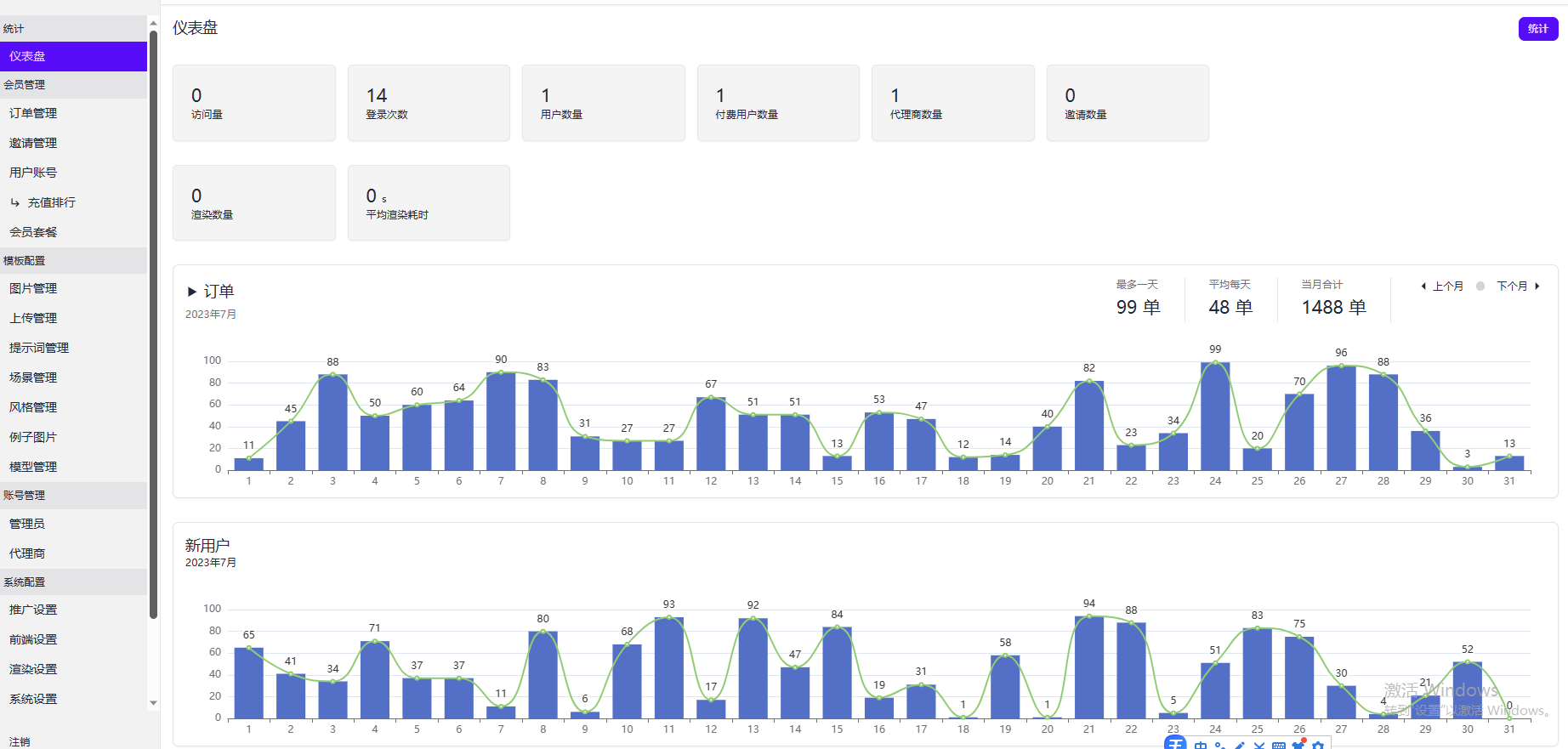Click the day 21 bar in 新用户 chart
Viewport: 1568px width, 749px height.
[1089, 667]
